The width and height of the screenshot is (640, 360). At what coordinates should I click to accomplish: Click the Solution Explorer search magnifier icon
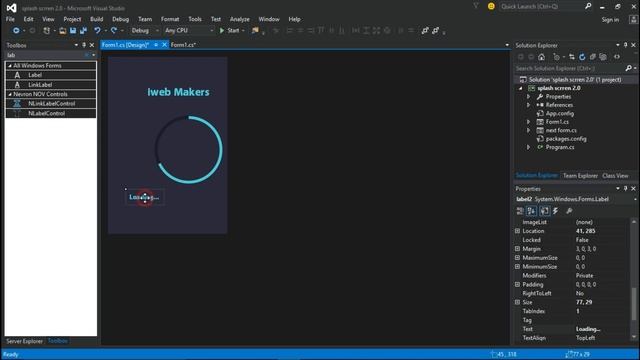point(629,68)
